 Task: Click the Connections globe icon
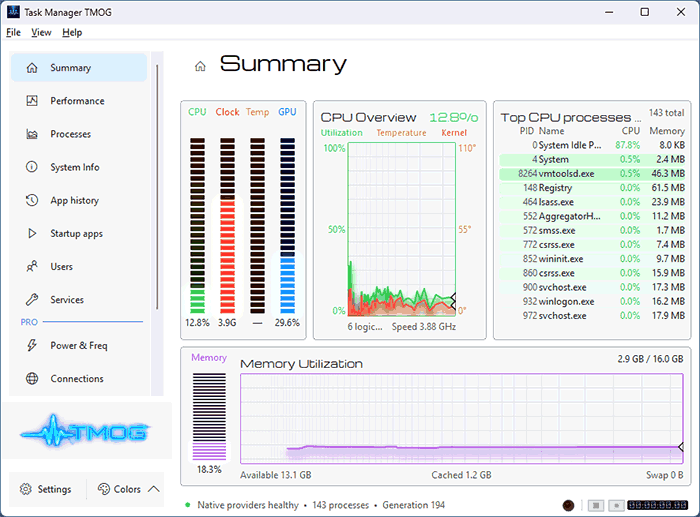[x=32, y=379]
